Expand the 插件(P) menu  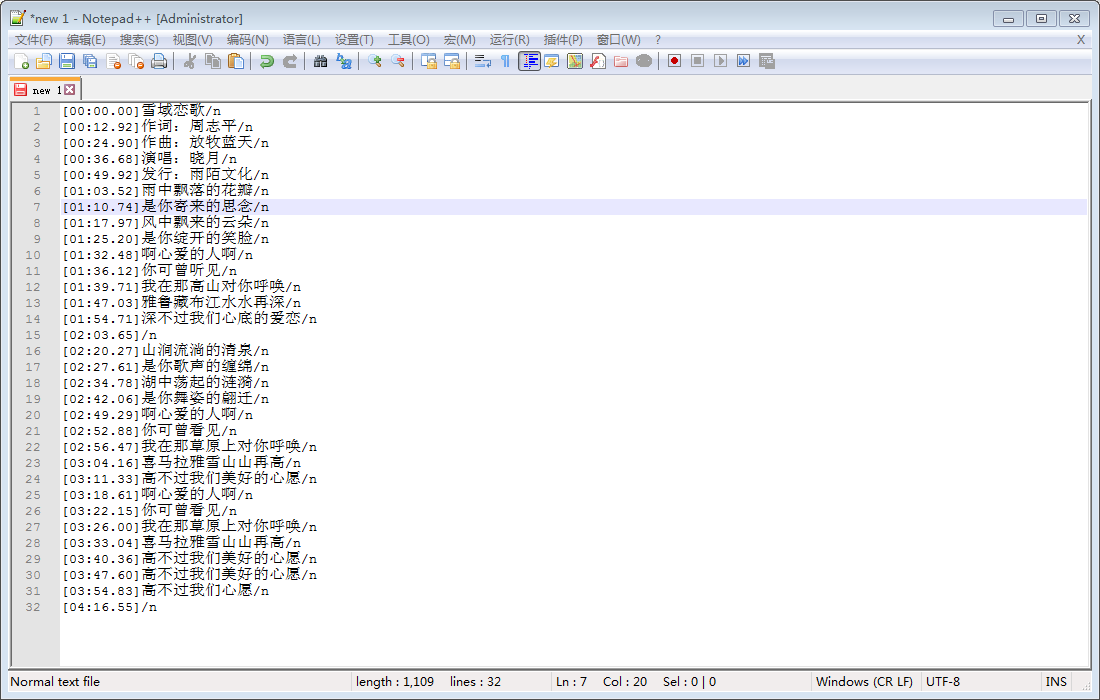pos(562,40)
